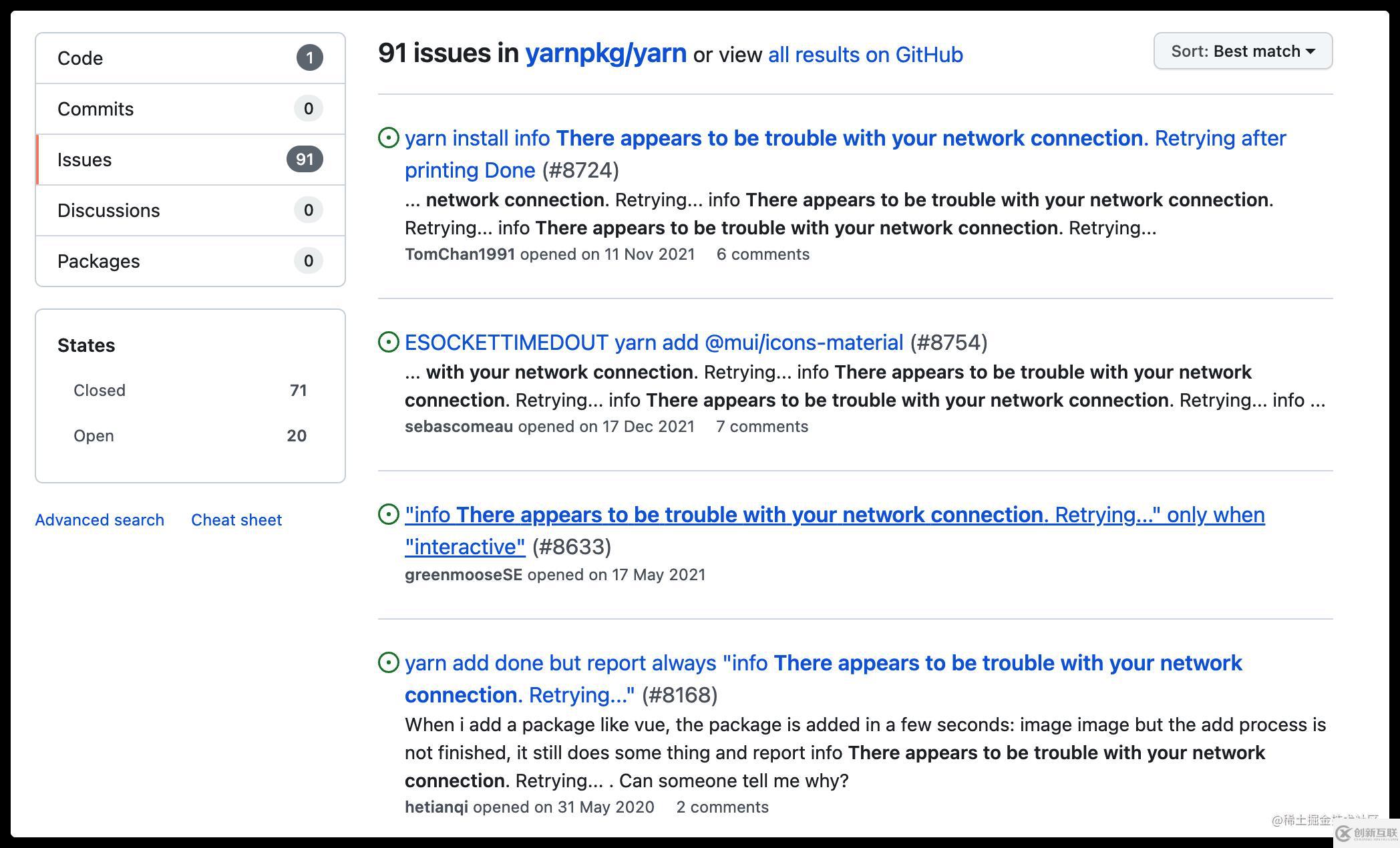Image resolution: width=1400 pixels, height=848 pixels.
Task: Click author name hetianqi
Action: point(436,807)
